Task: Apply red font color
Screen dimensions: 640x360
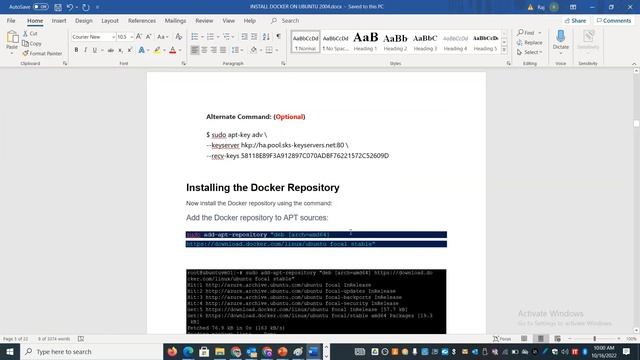Action: pyautogui.click(x=173, y=50)
